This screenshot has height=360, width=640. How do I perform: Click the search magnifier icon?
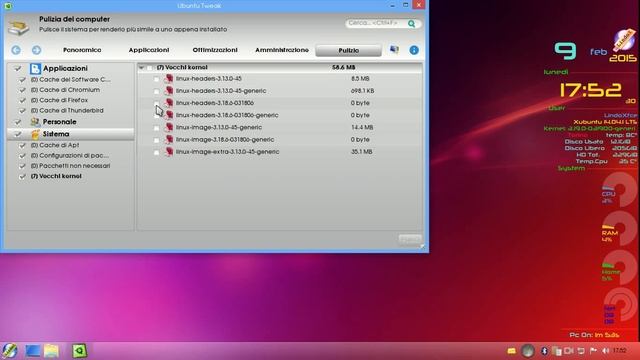[x=411, y=24]
